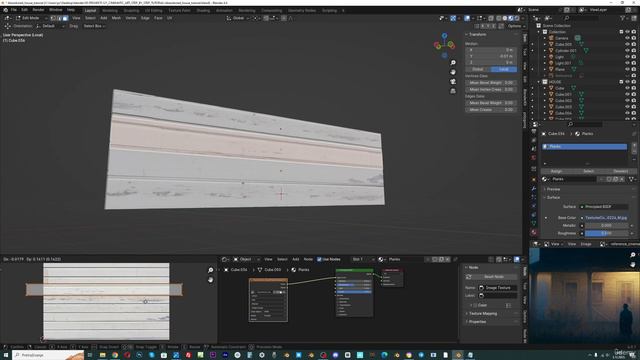The width and height of the screenshot is (640, 360).
Task: Open the outliner filter funnel icon
Action: 622,18
